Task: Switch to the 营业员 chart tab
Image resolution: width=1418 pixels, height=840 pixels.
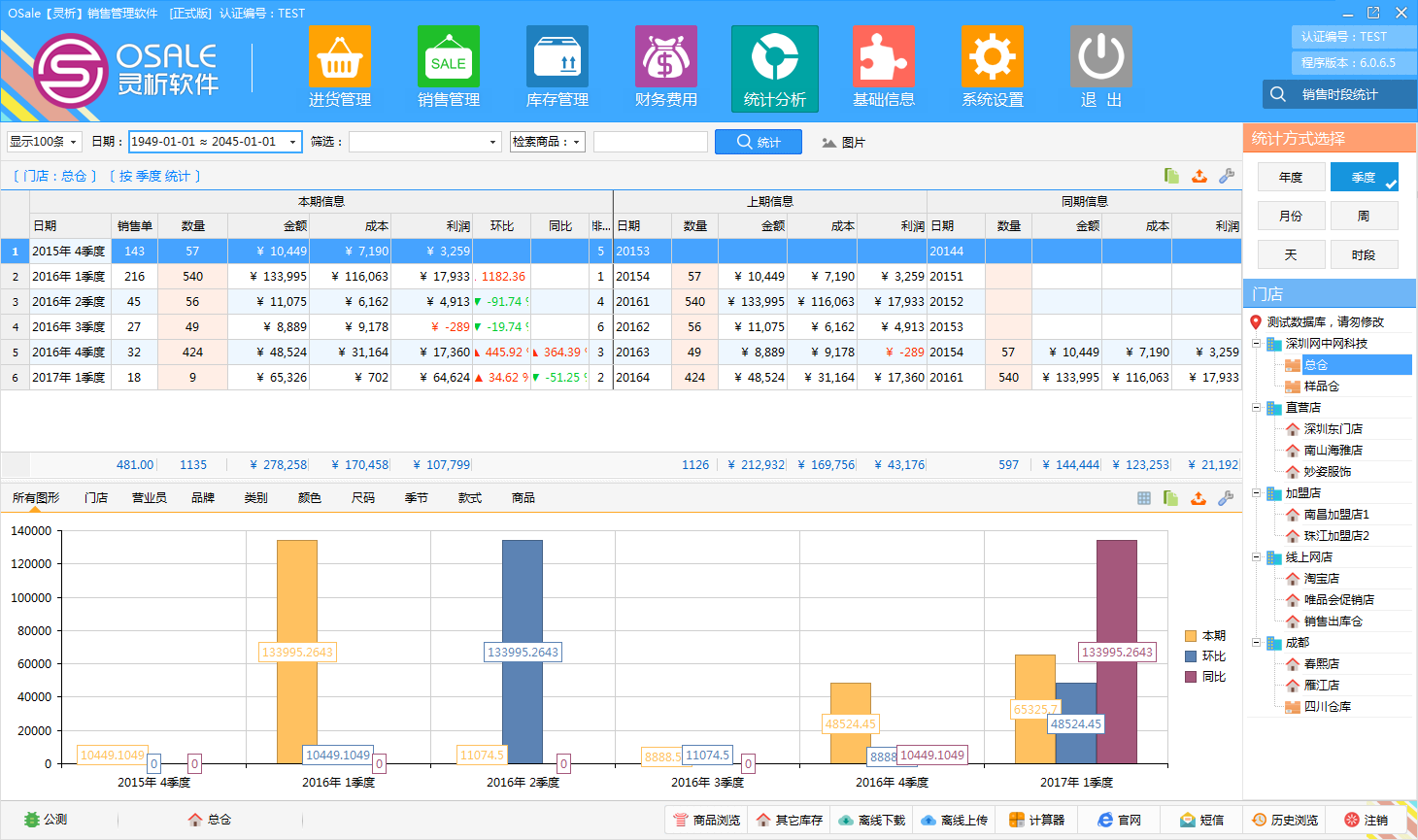Action: pyautogui.click(x=150, y=498)
